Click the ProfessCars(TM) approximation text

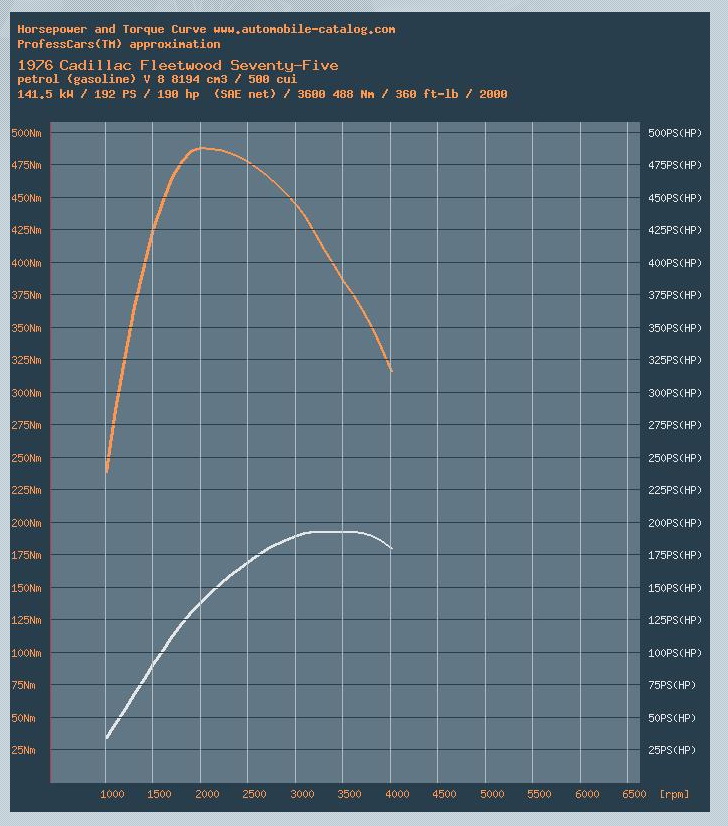point(118,44)
